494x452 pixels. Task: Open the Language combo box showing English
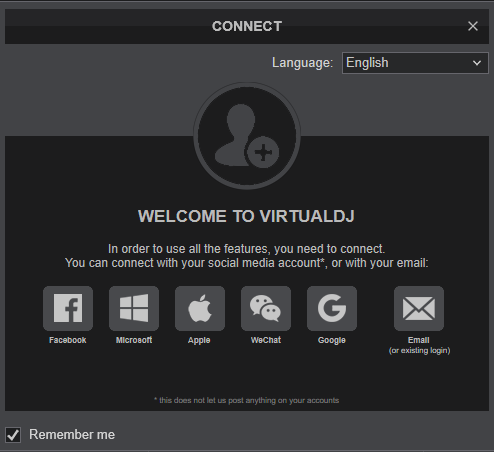coord(415,63)
